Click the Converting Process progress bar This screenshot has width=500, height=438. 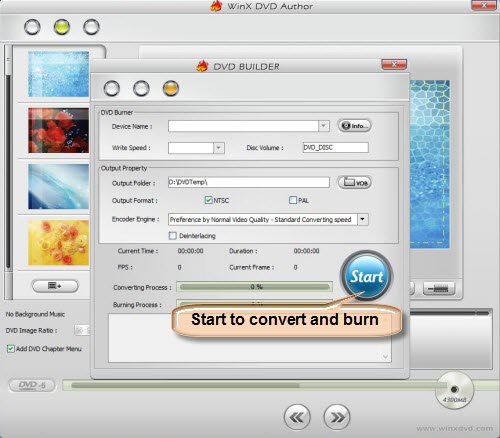click(x=254, y=287)
